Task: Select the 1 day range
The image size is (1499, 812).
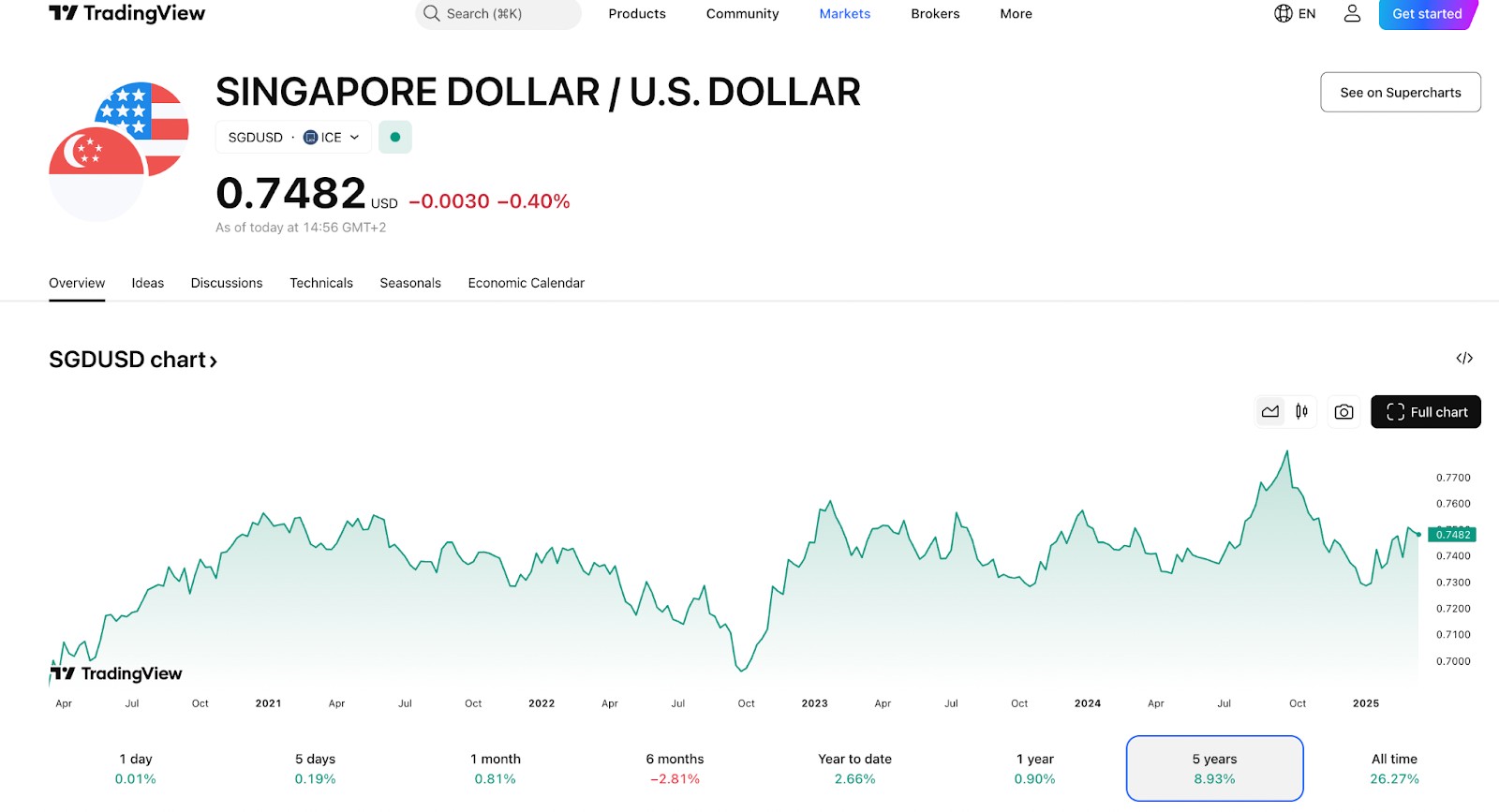Action: (136, 768)
